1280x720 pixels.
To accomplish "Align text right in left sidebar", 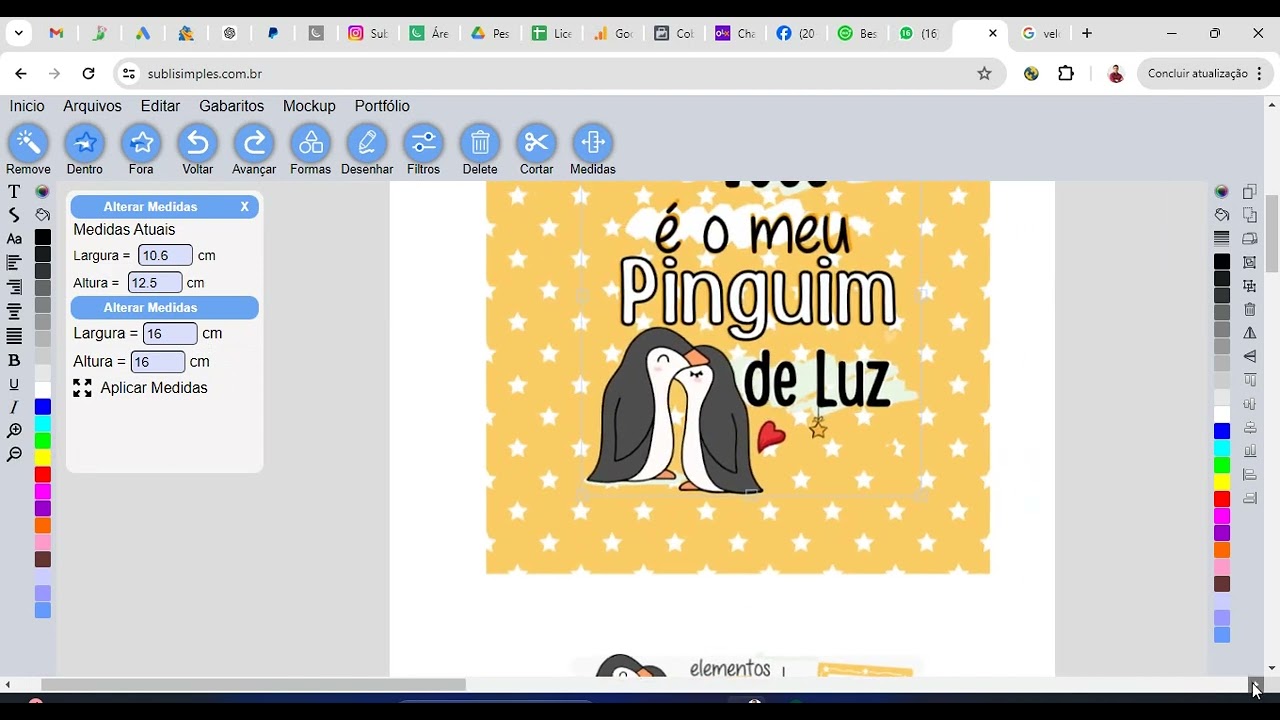I will click(x=14, y=287).
